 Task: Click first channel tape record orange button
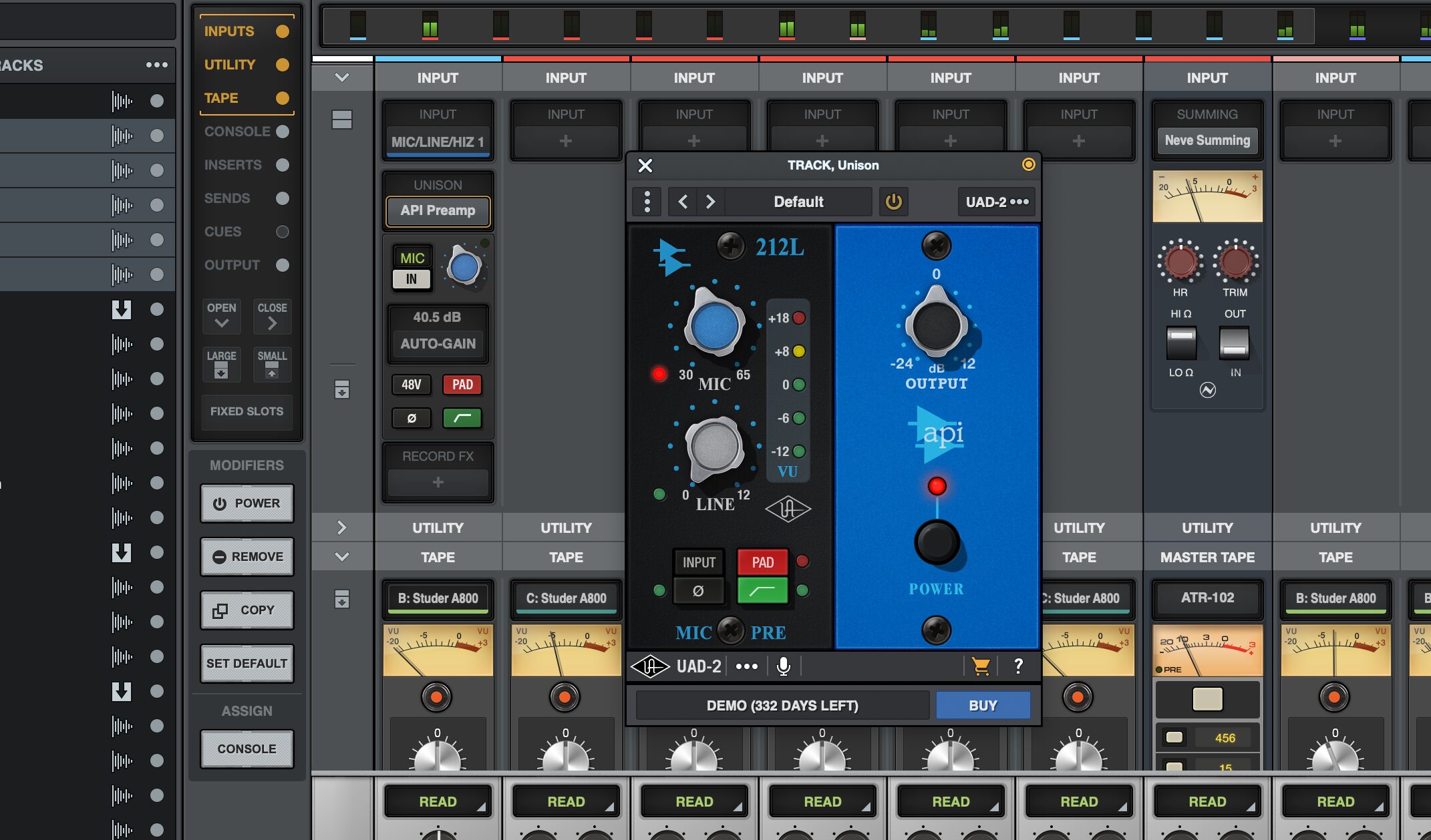tap(436, 697)
